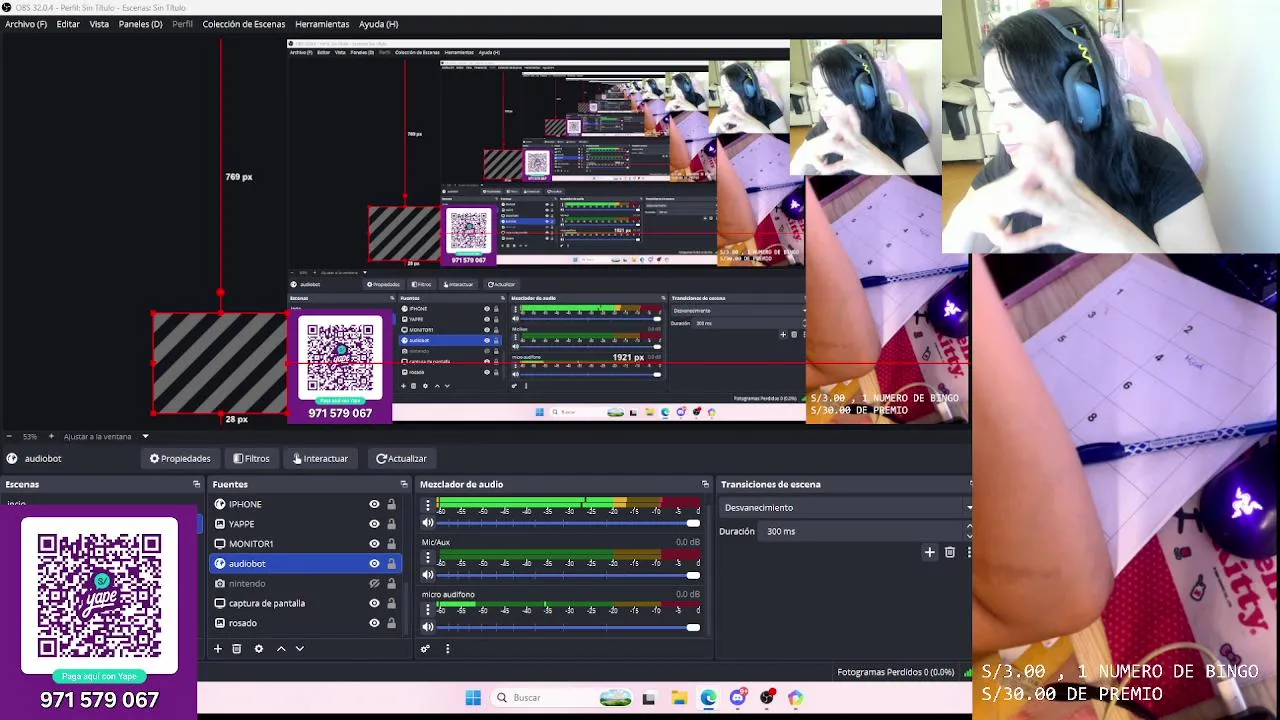Zoom in preview with plus icon
The width and height of the screenshot is (1280, 720).
coord(53,436)
